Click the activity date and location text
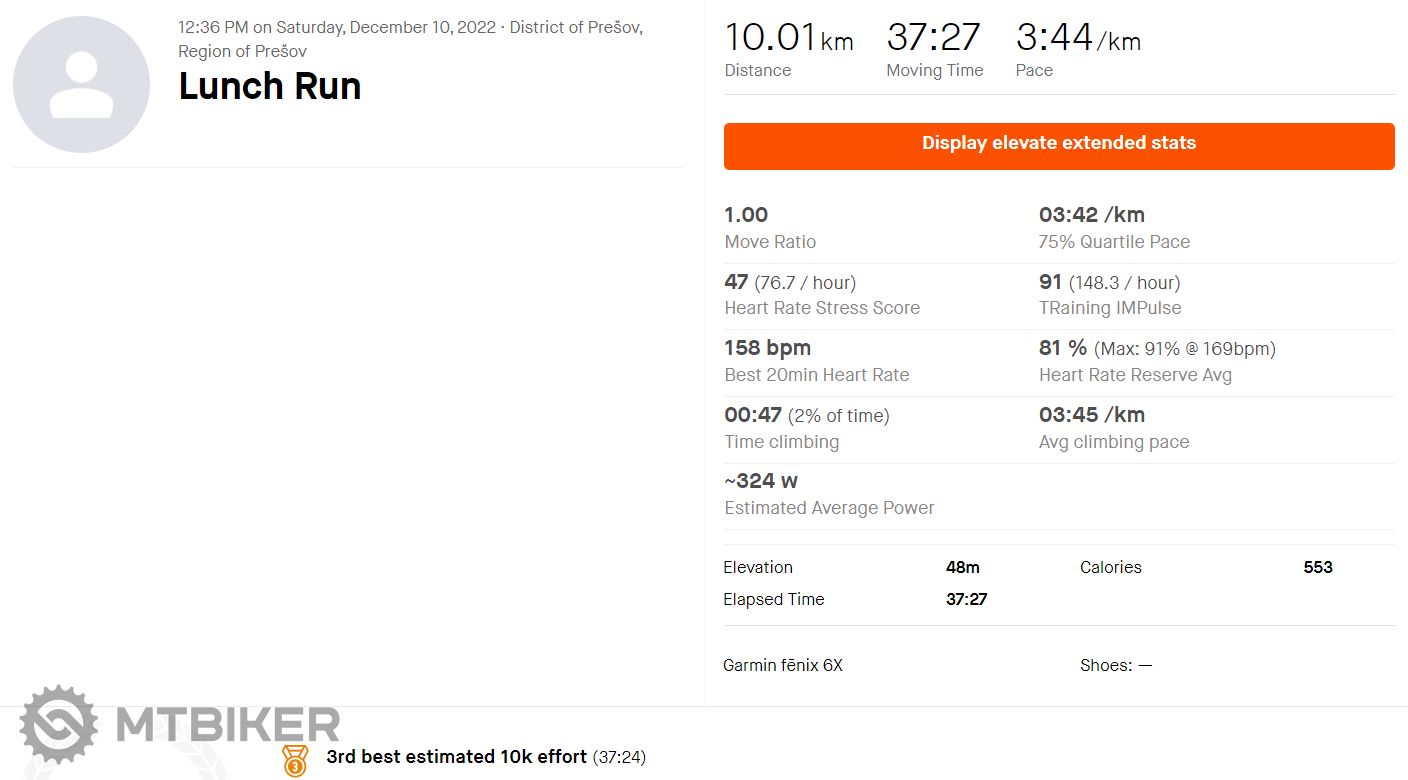The width and height of the screenshot is (1408, 780). point(410,39)
